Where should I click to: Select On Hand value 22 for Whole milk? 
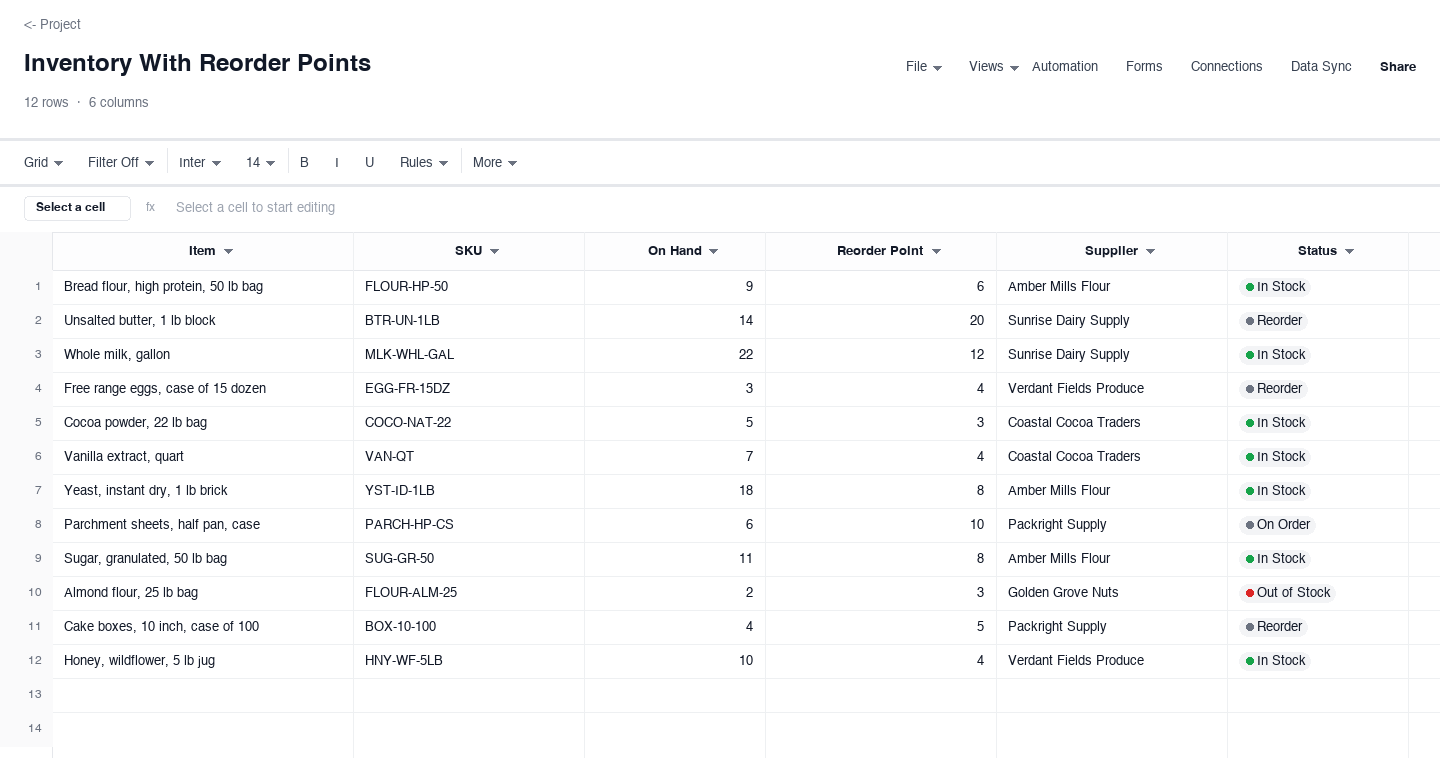click(x=675, y=355)
